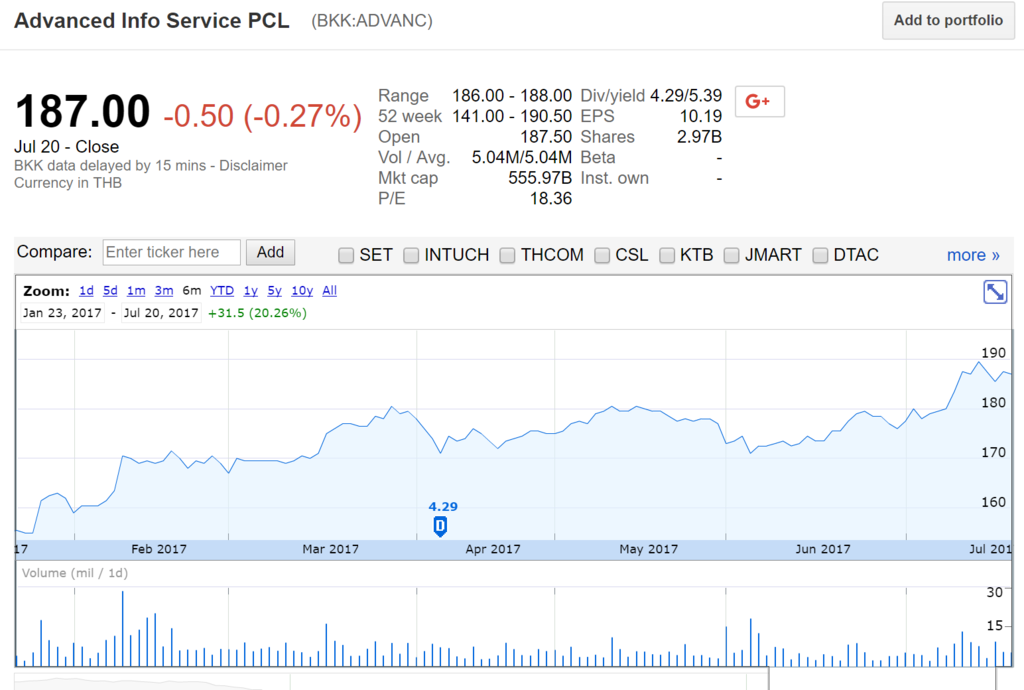Image resolution: width=1024 pixels, height=690 pixels.
Task: Click the Advanced Info Service PCL title
Action: 152,21
